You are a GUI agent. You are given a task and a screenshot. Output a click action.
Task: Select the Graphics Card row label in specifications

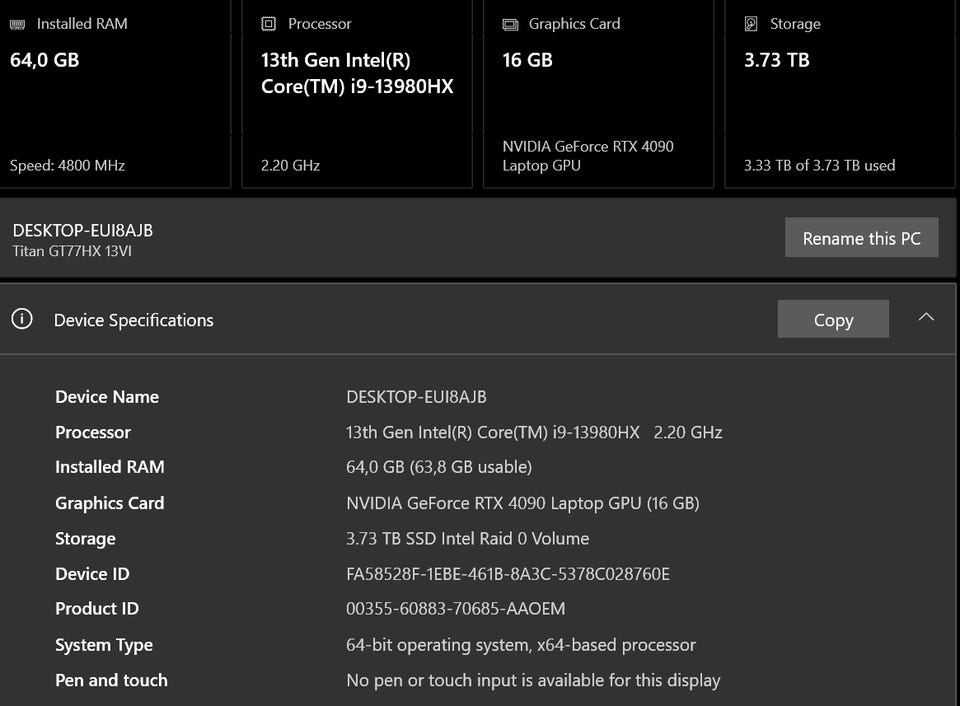pyautogui.click(x=110, y=503)
